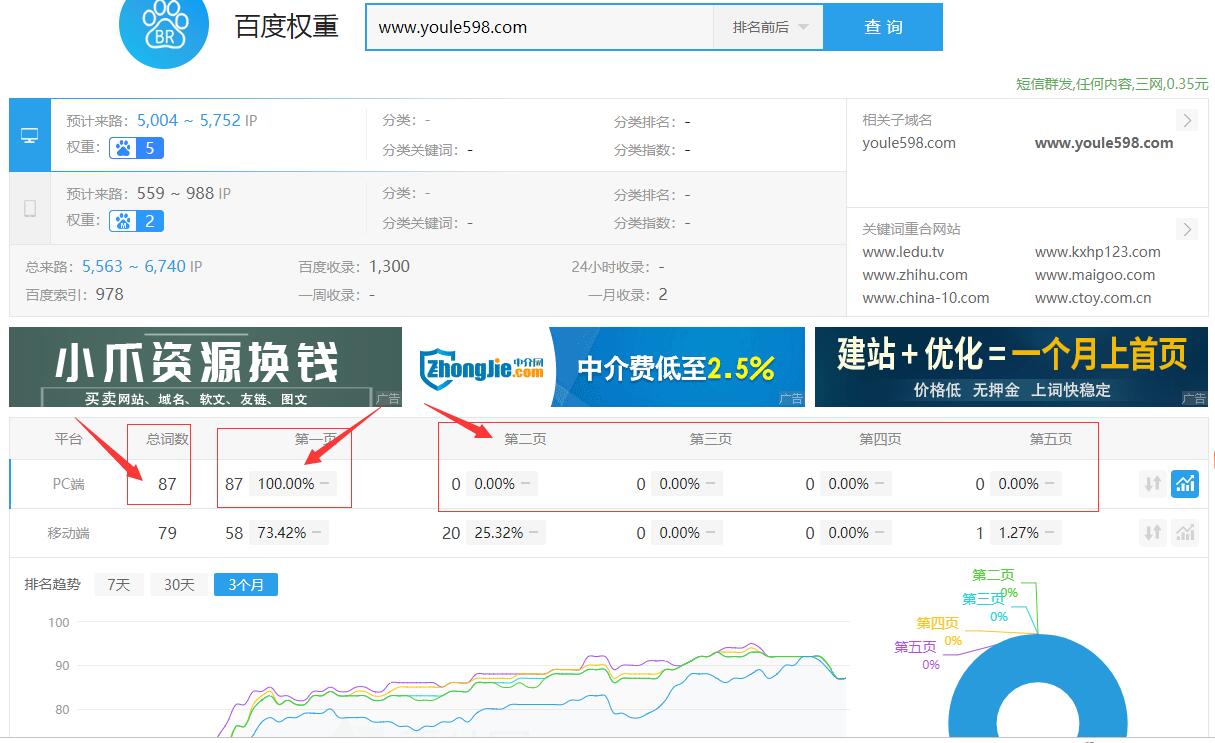Open the www.maigoo.com link
1215x743 pixels.
coord(1095,275)
